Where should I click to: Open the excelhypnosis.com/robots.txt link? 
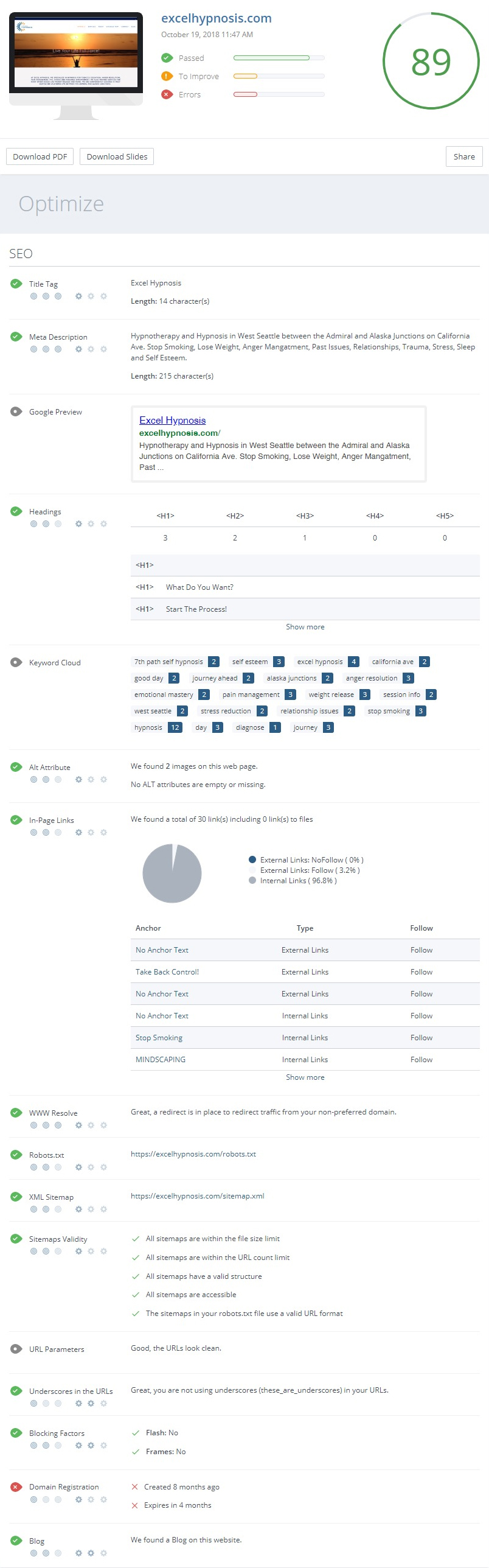click(193, 1154)
